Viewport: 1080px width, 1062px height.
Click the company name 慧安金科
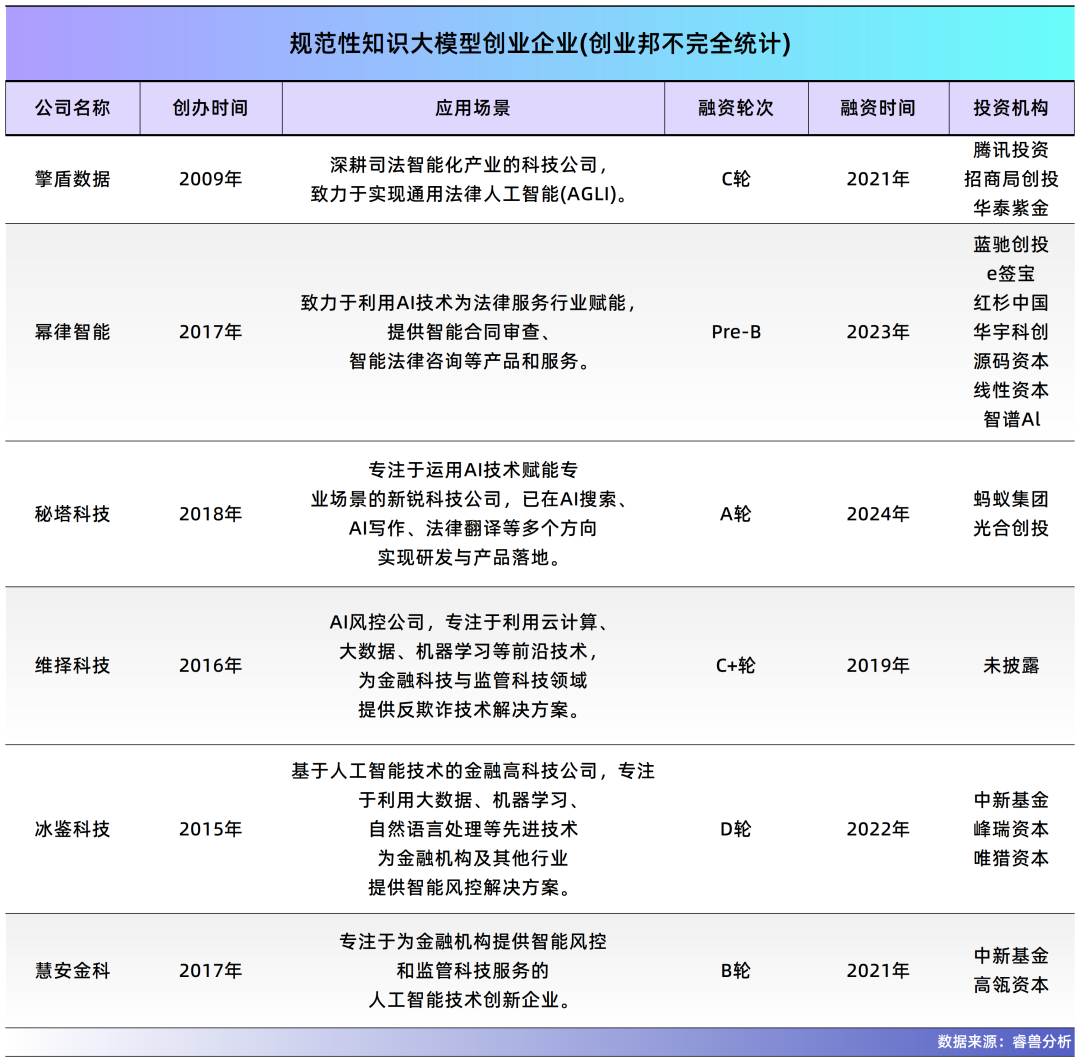[71, 970]
